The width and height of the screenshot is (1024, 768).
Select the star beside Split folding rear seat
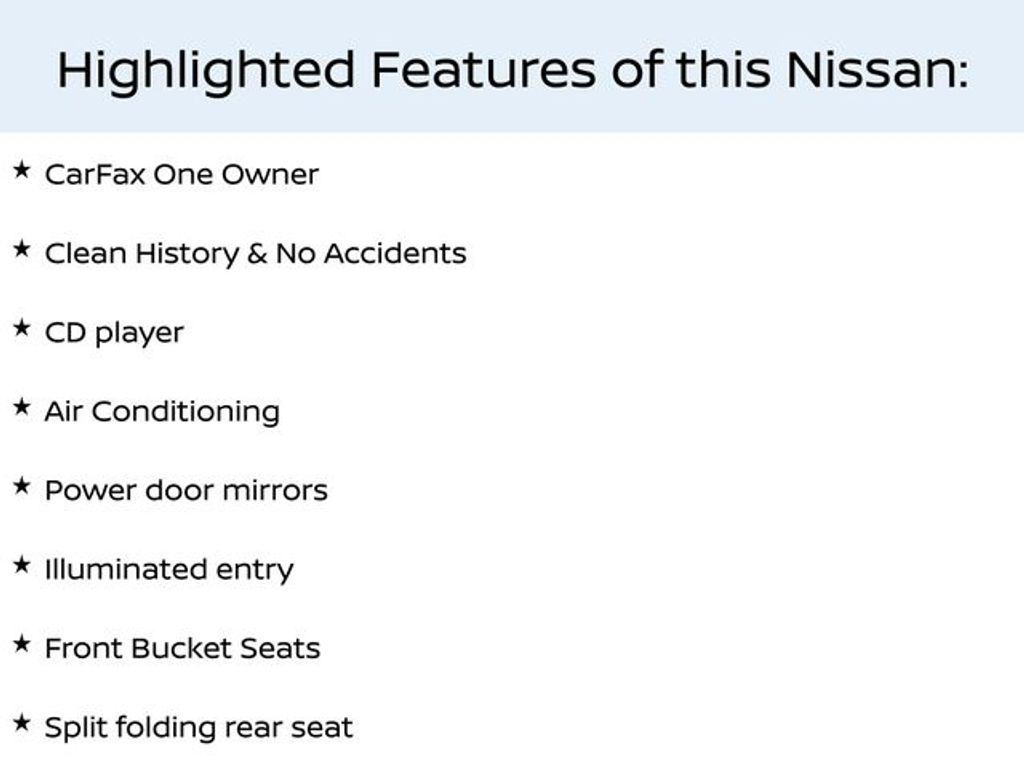tap(22, 724)
